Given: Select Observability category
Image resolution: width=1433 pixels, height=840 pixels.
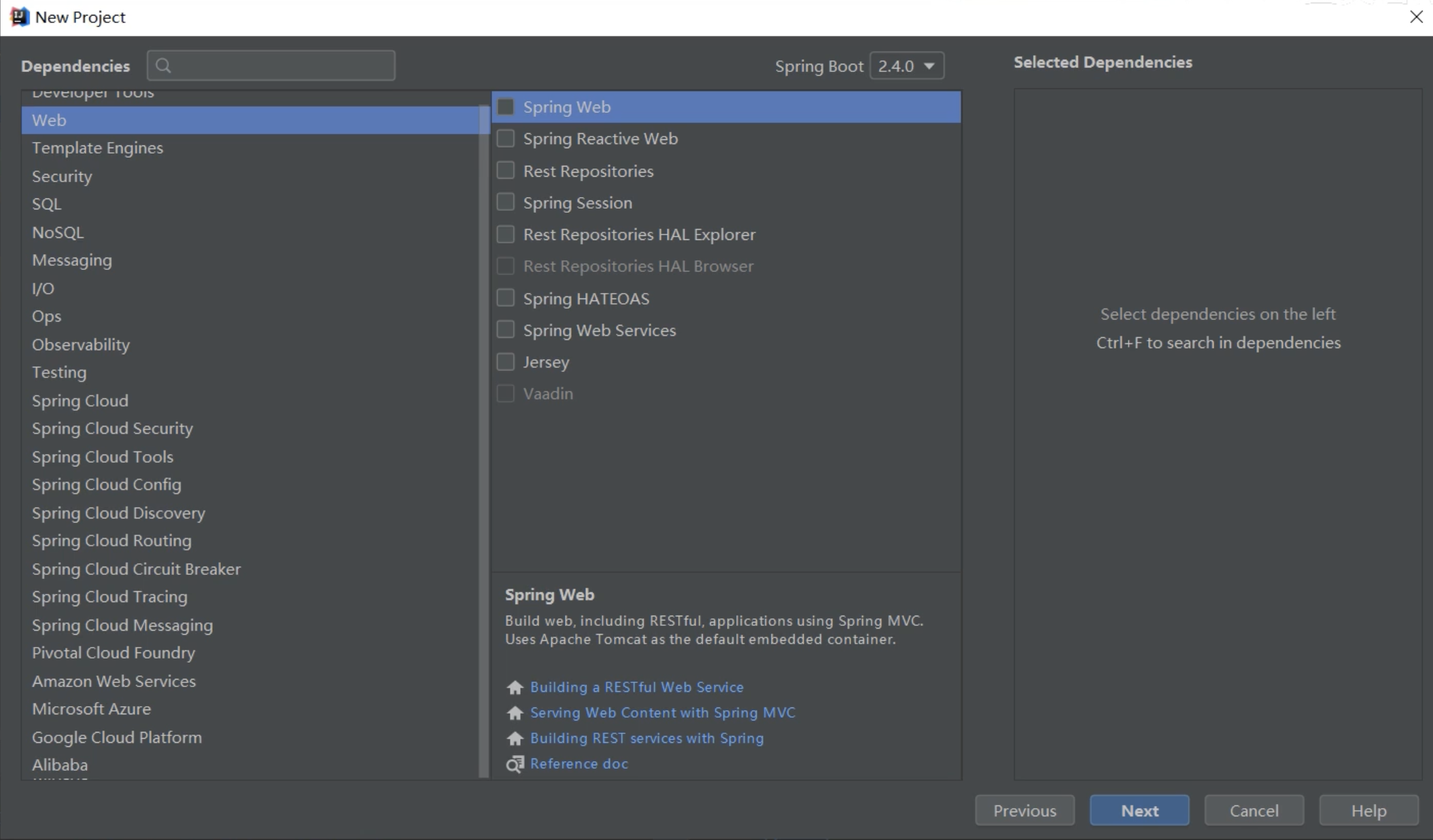Looking at the screenshot, I should tap(251, 345).
